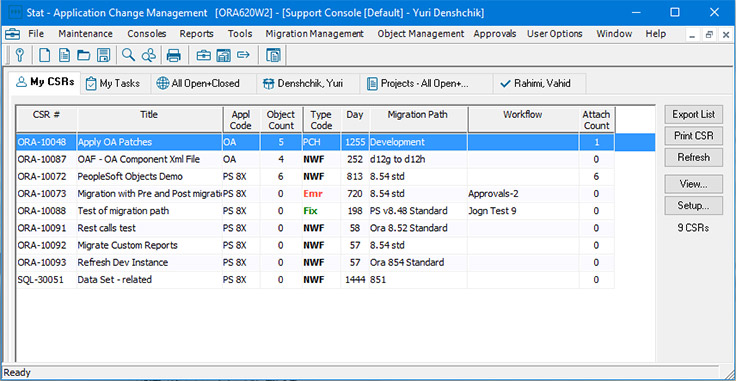Click the key icon in toolbar

click(x=19, y=55)
